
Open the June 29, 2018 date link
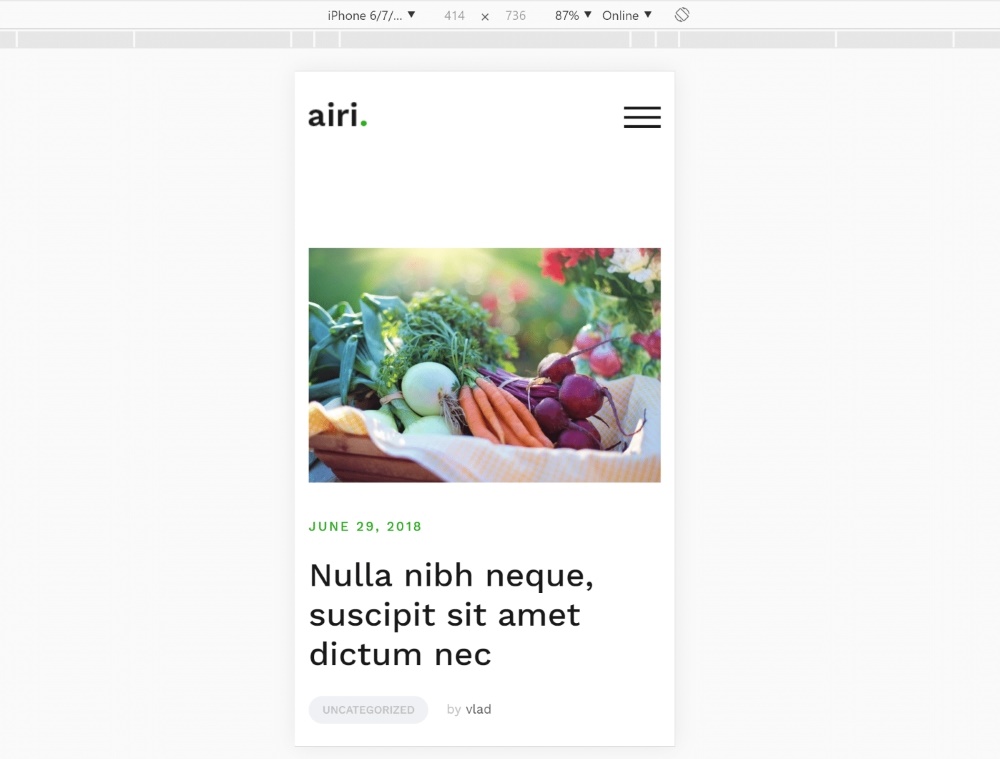tap(365, 527)
